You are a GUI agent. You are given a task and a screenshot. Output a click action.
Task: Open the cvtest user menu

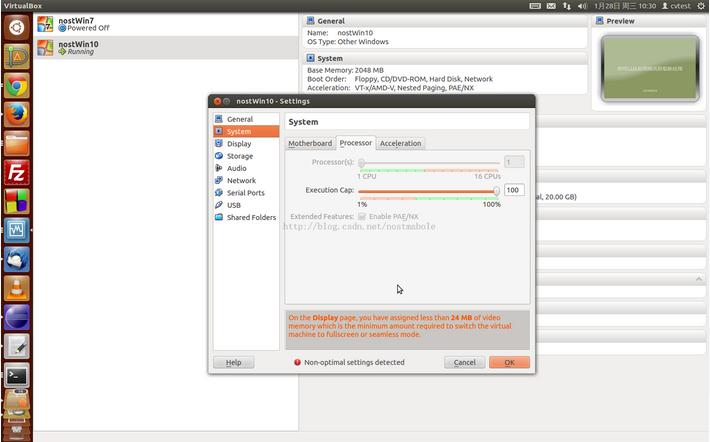tap(676, 6)
